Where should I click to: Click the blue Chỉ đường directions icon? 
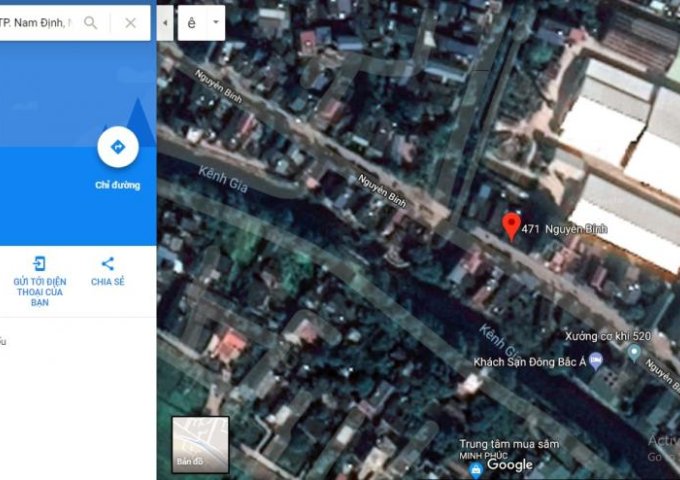[x=117, y=148]
